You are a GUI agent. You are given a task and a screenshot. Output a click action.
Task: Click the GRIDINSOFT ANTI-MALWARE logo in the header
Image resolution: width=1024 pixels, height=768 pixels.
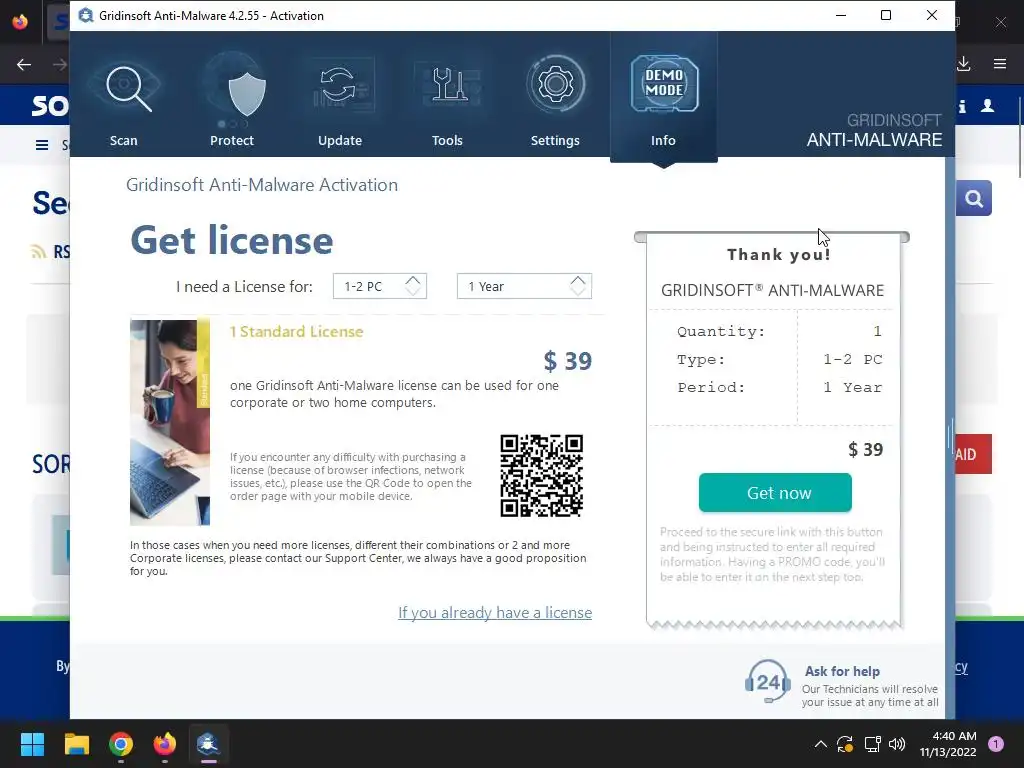click(x=874, y=131)
